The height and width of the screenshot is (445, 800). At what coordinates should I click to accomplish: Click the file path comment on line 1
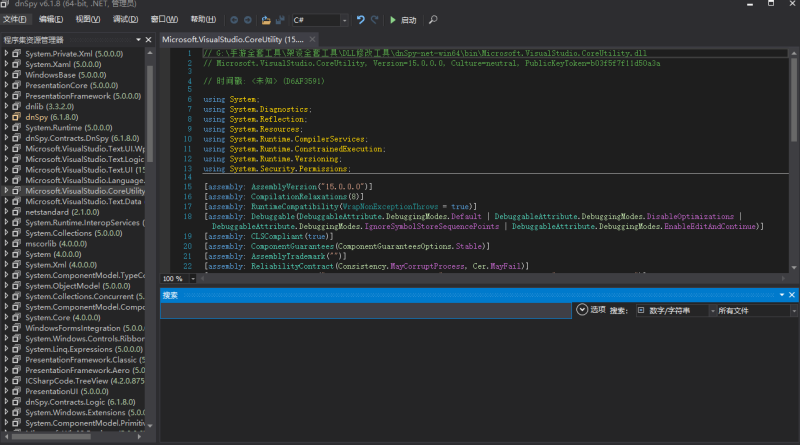point(424,53)
